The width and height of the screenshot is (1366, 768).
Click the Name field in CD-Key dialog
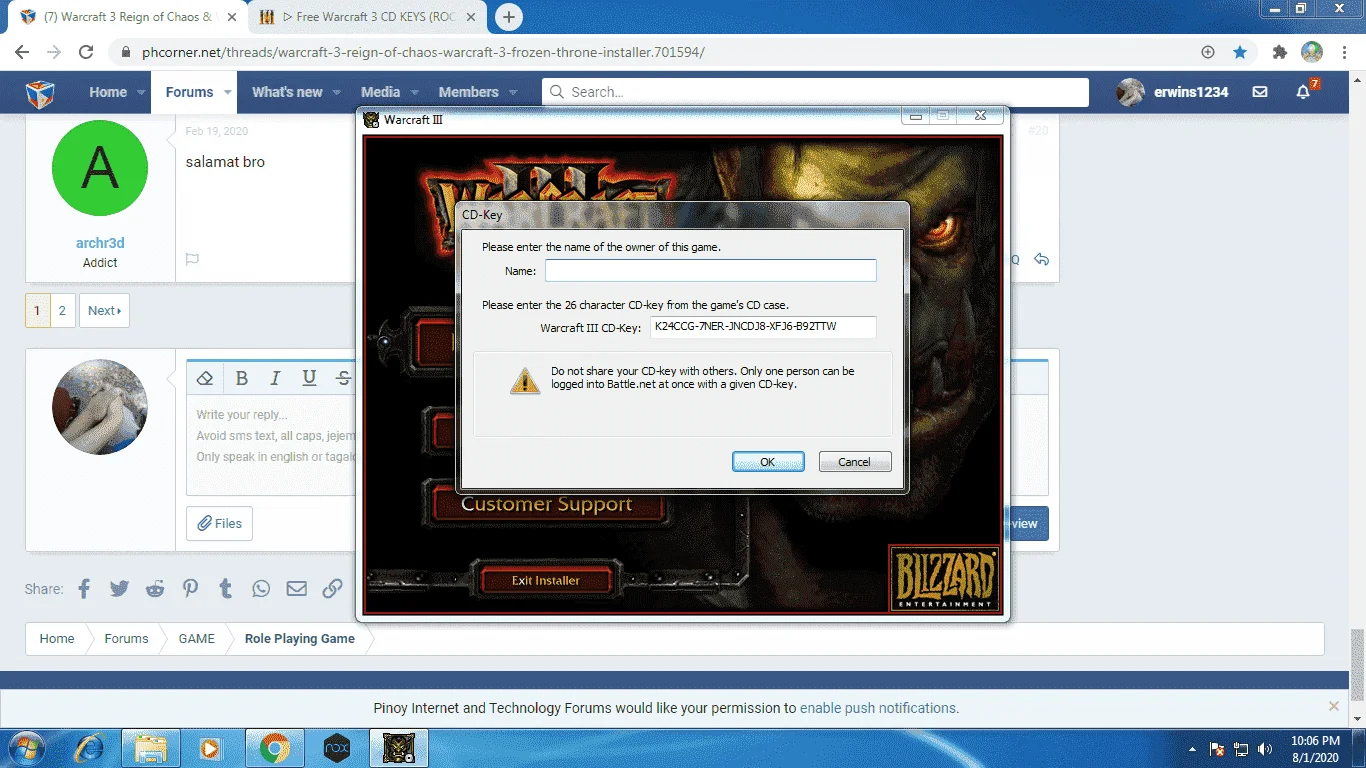(x=710, y=270)
